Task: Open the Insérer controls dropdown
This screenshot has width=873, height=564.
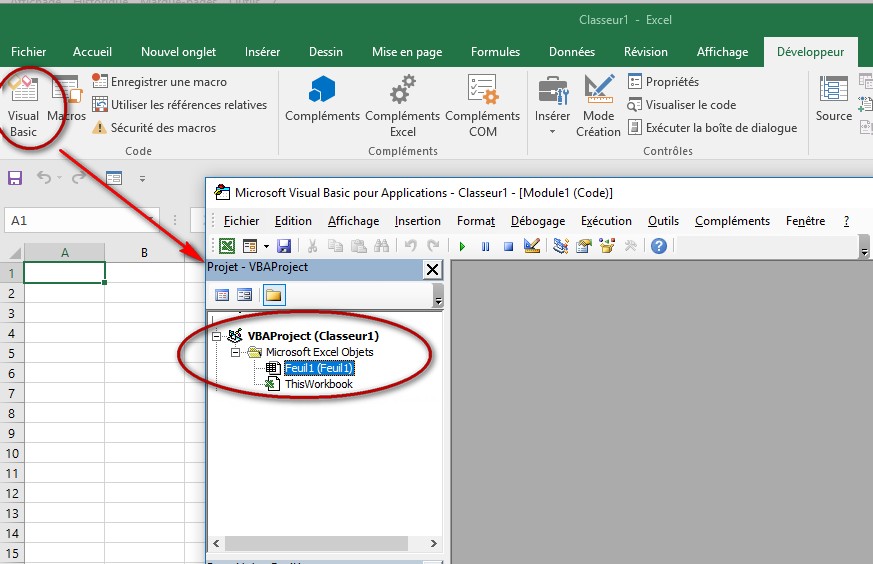Action: point(552,106)
